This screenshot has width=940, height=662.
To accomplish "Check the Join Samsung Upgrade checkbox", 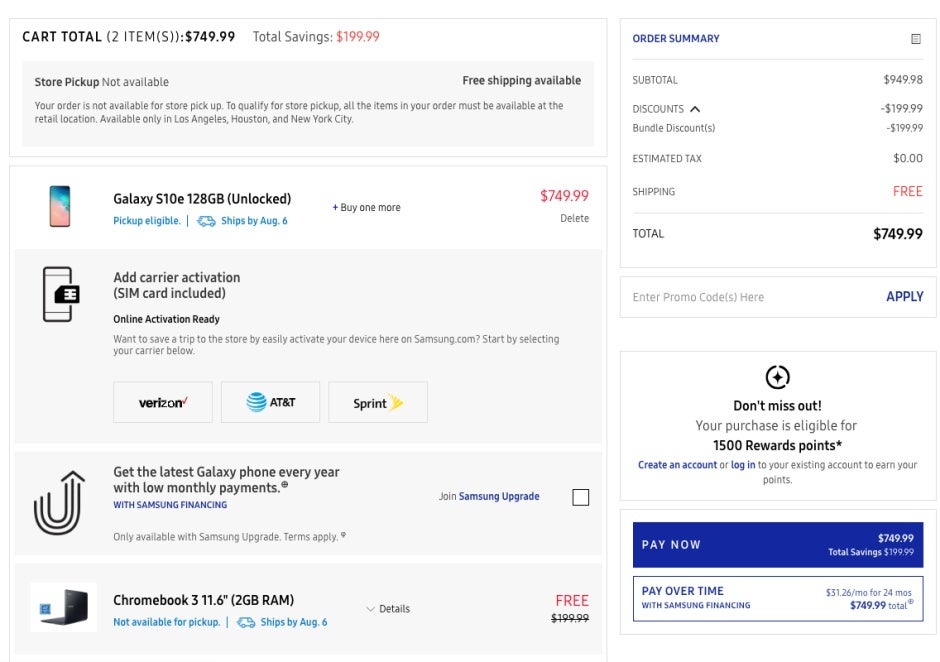I will tap(580, 497).
